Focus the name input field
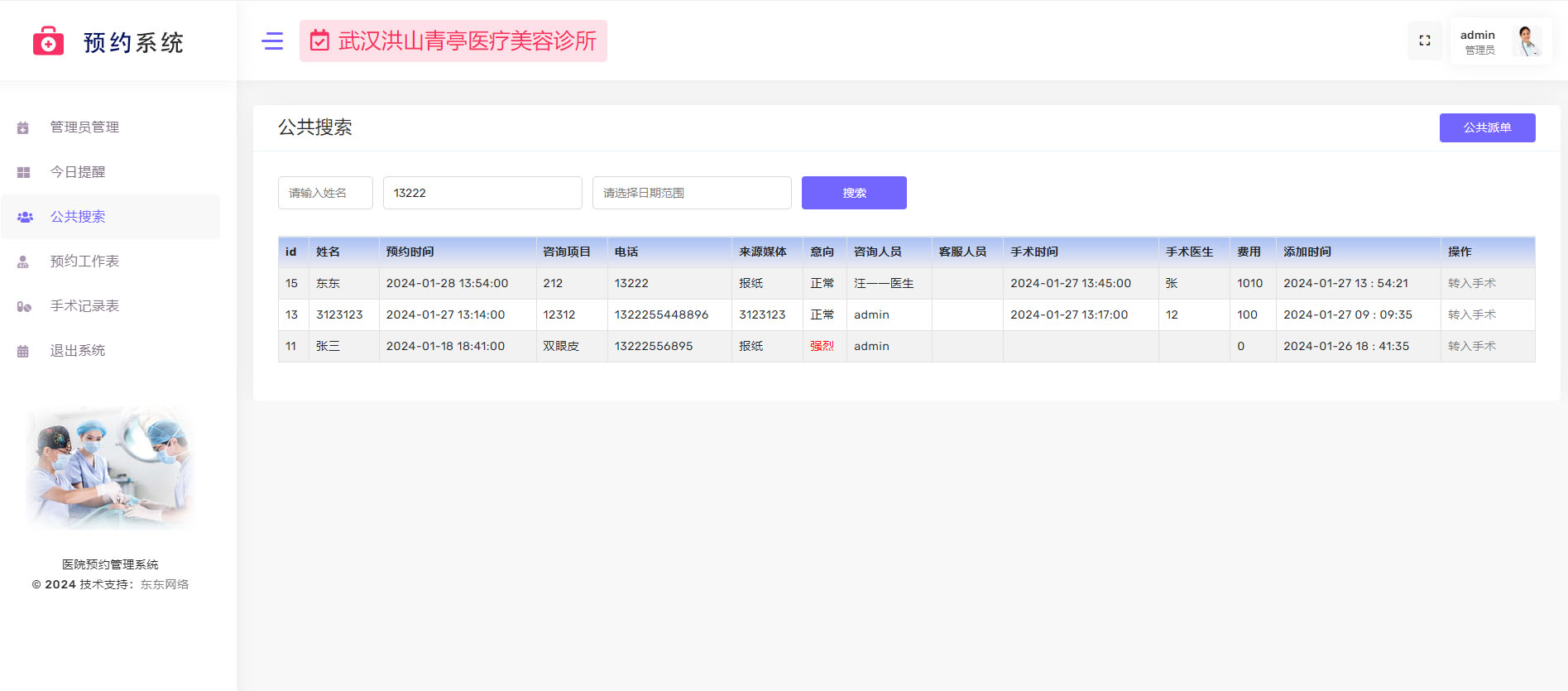This screenshot has width=1568, height=691. (325, 193)
